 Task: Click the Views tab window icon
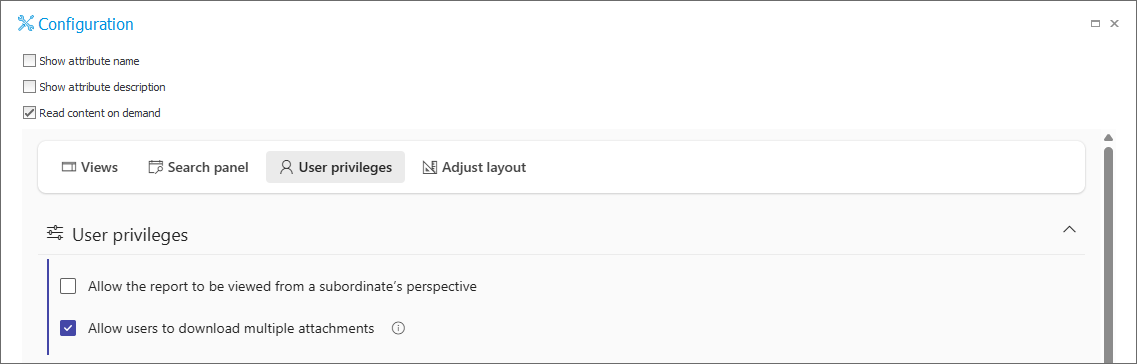tap(69, 167)
